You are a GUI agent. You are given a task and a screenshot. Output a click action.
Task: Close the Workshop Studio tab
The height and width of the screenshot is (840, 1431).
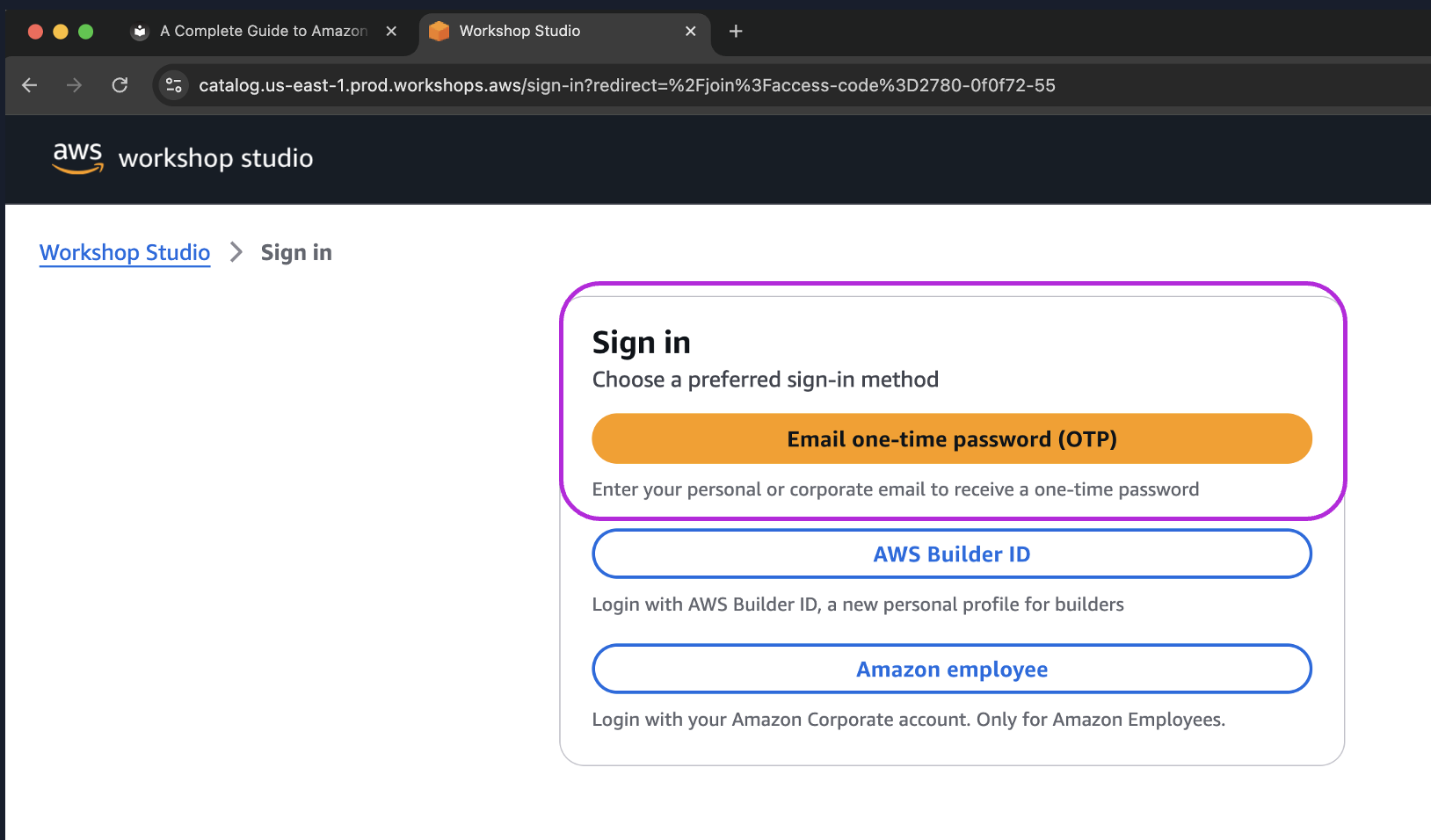pyautogui.click(x=691, y=32)
